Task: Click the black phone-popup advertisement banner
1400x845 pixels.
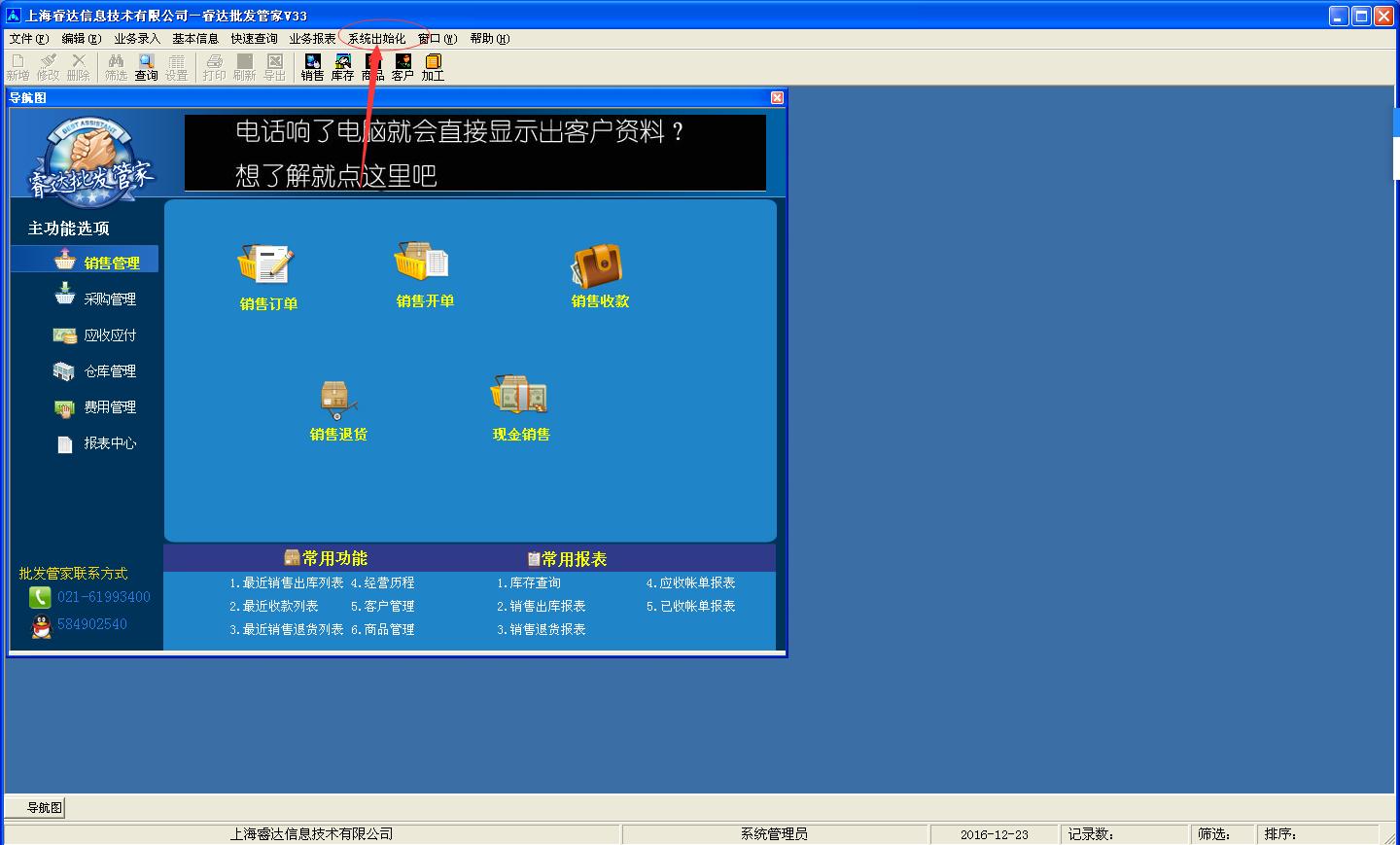Action: 475,153
